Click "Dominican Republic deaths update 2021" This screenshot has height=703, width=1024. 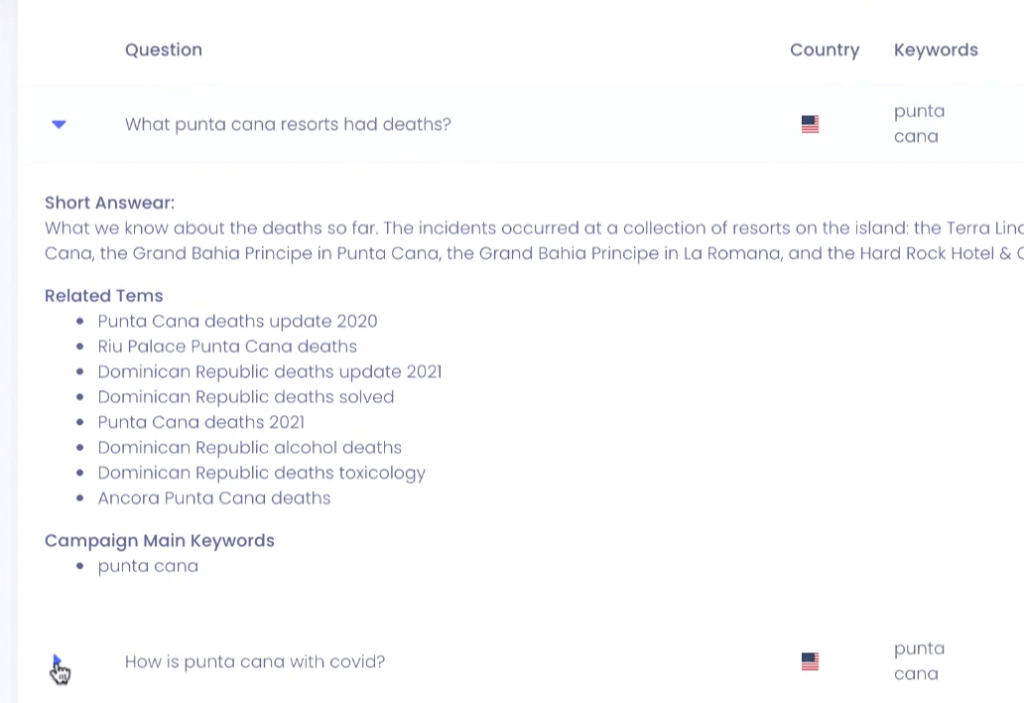pyautogui.click(x=269, y=371)
